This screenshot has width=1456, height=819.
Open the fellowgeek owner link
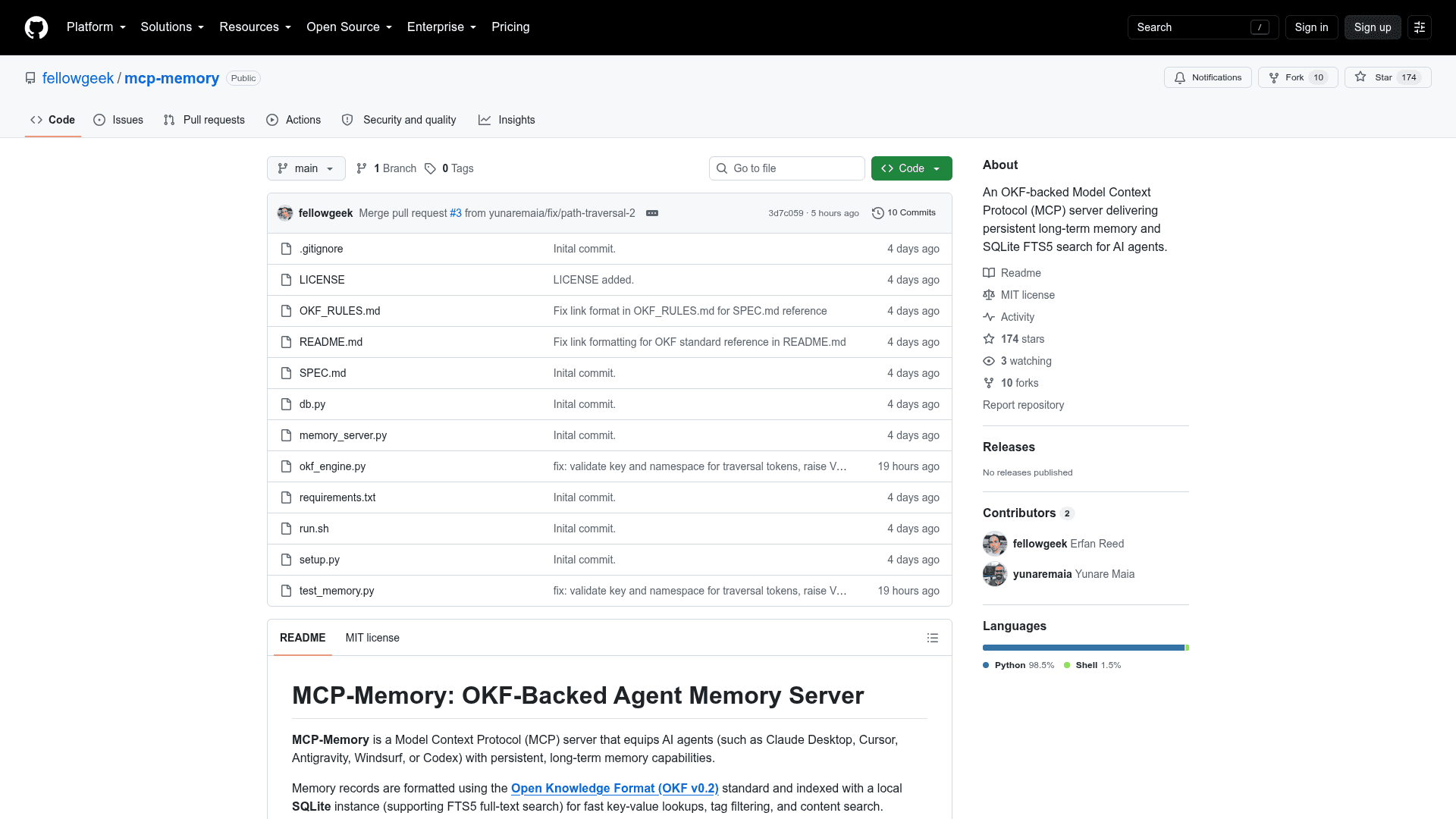click(78, 78)
